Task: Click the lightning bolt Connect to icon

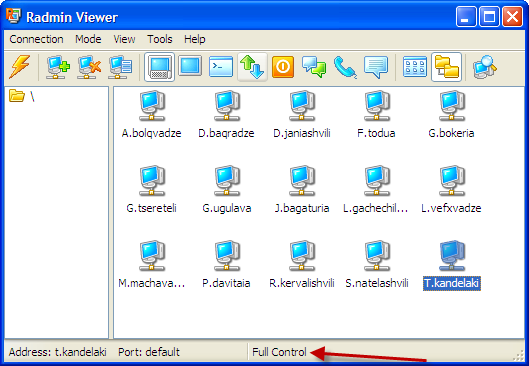Action: tap(20, 67)
